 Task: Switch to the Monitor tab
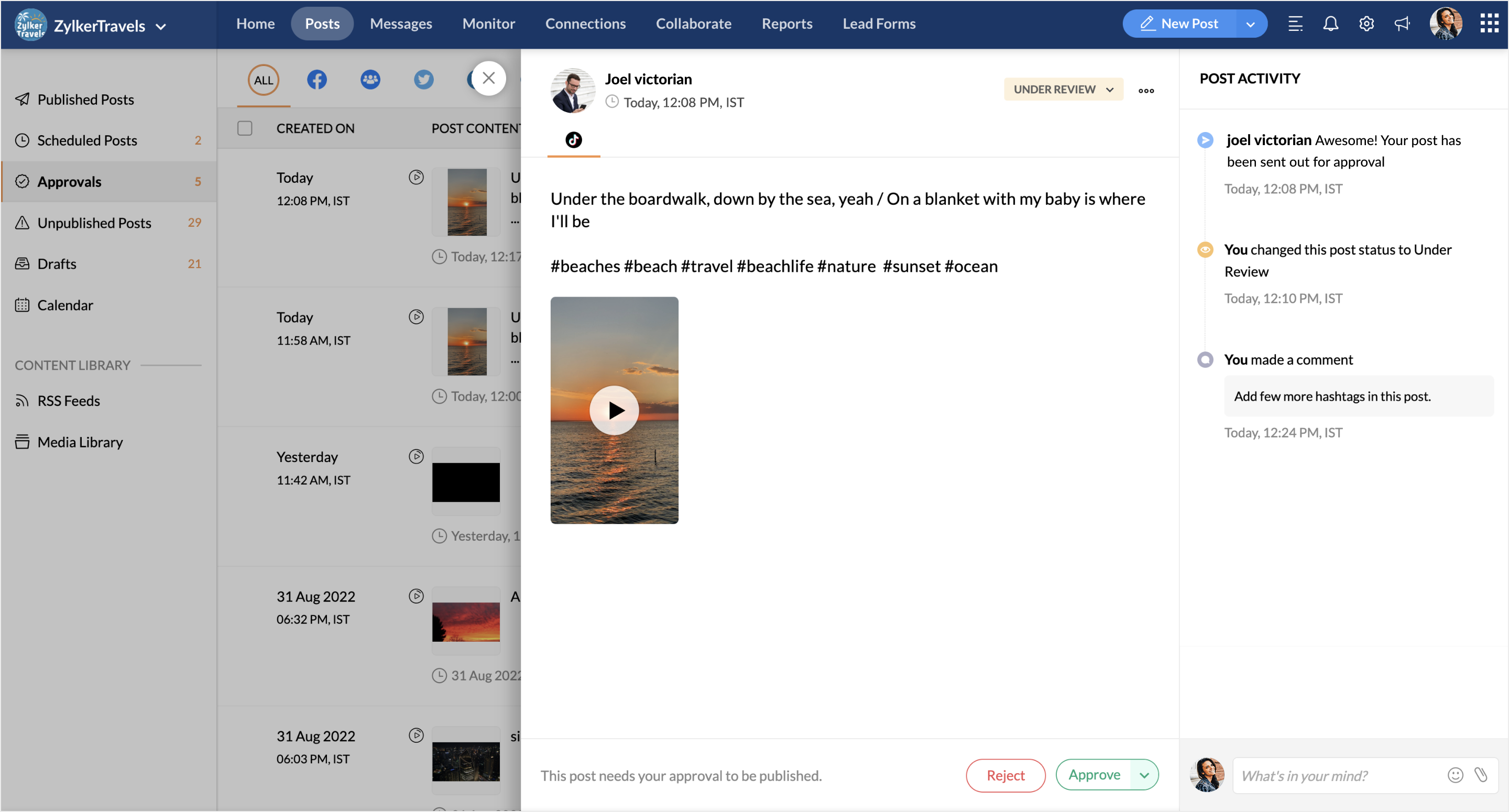click(488, 24)
